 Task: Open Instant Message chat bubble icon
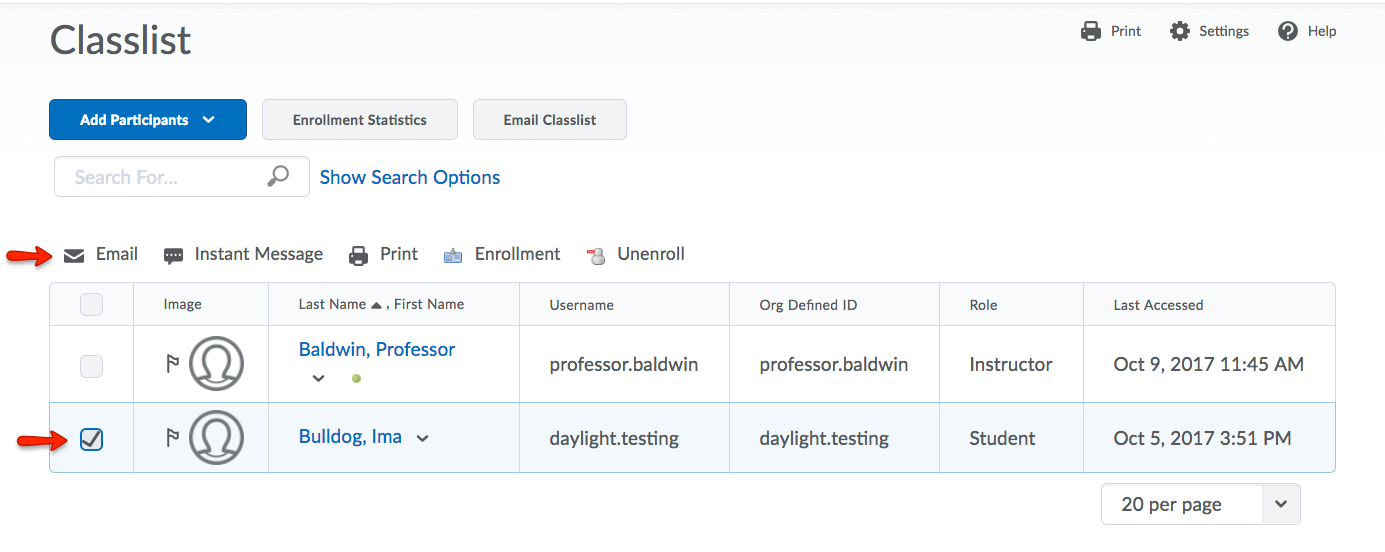tap(173, 255)
